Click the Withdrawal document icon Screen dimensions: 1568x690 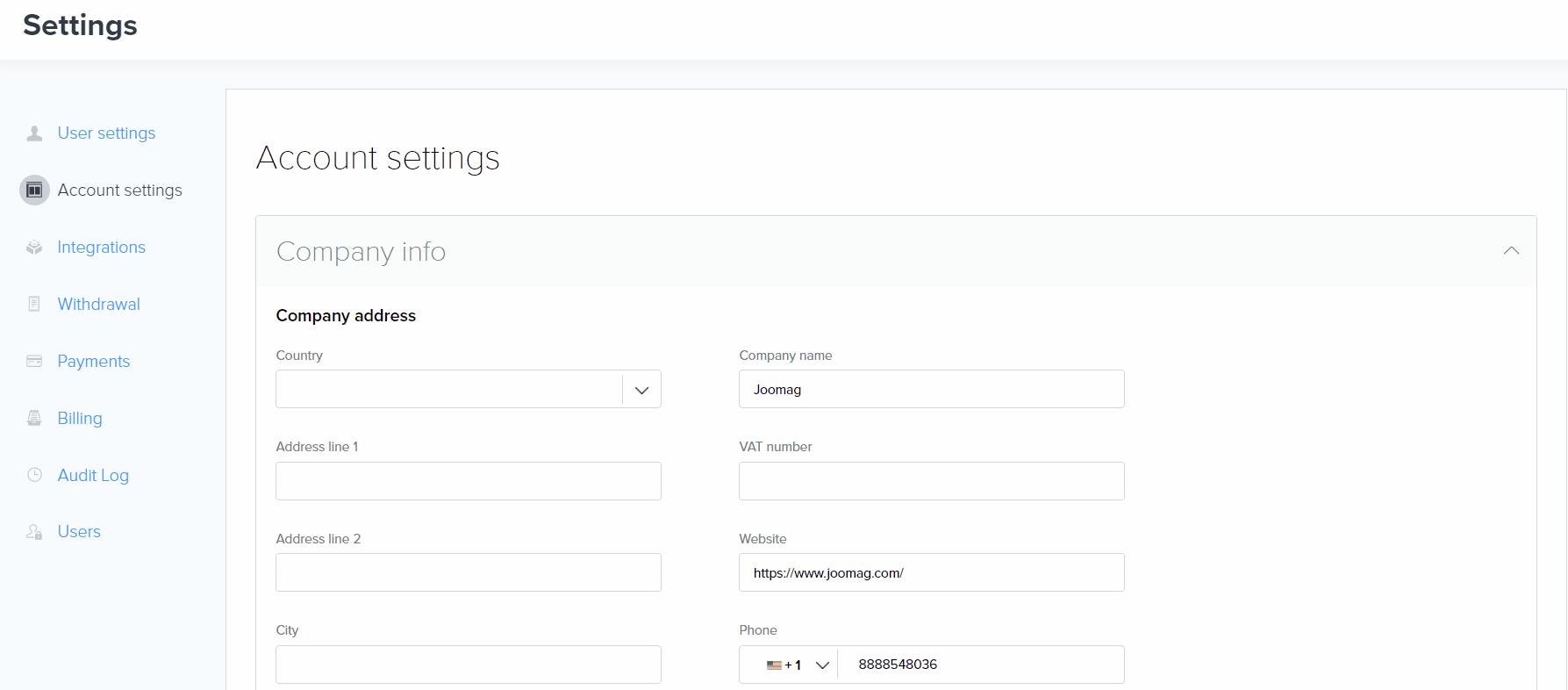click(x=34, y=305)
